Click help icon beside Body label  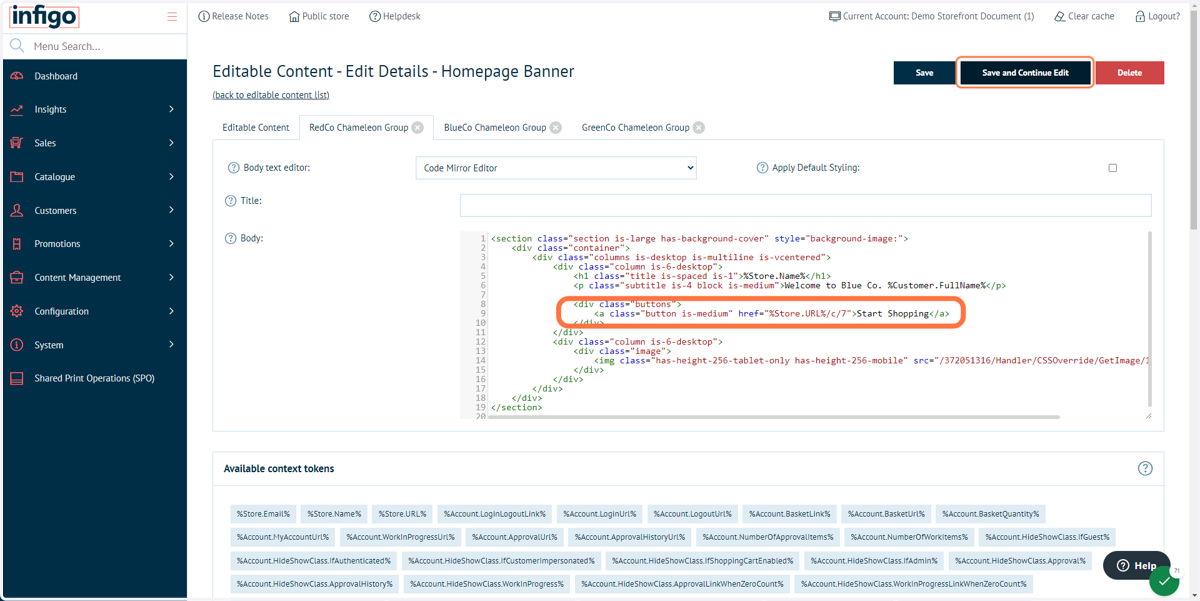[231, 239]
